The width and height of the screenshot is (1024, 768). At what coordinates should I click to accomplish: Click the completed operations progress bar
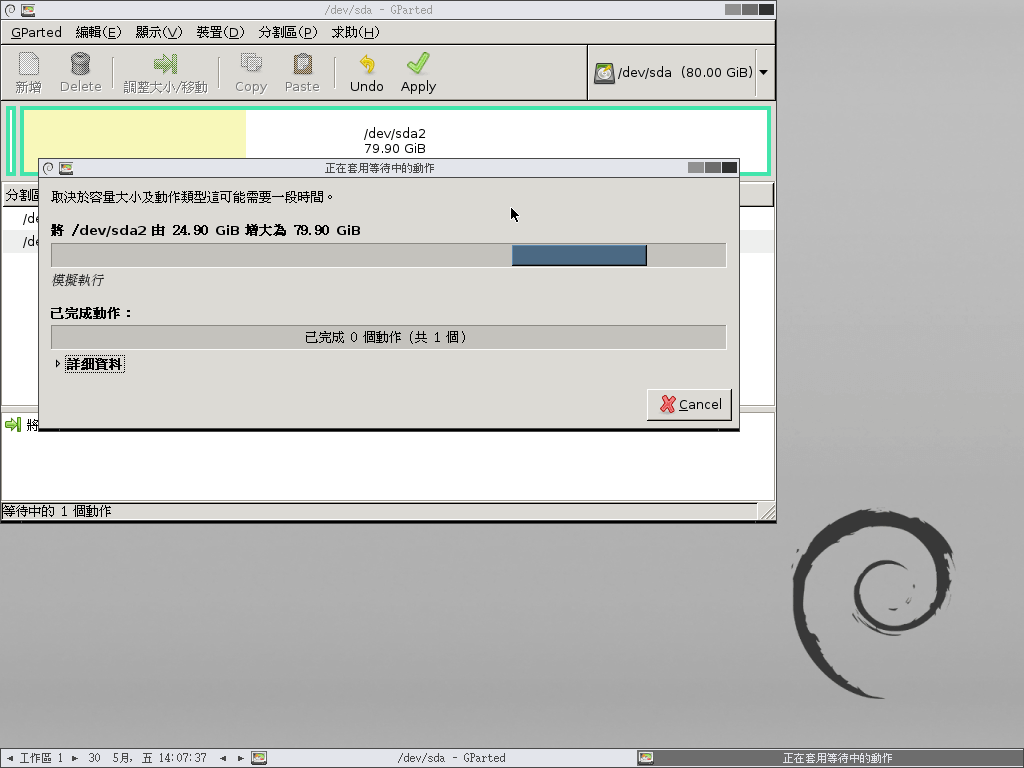(x=388, y=337)
